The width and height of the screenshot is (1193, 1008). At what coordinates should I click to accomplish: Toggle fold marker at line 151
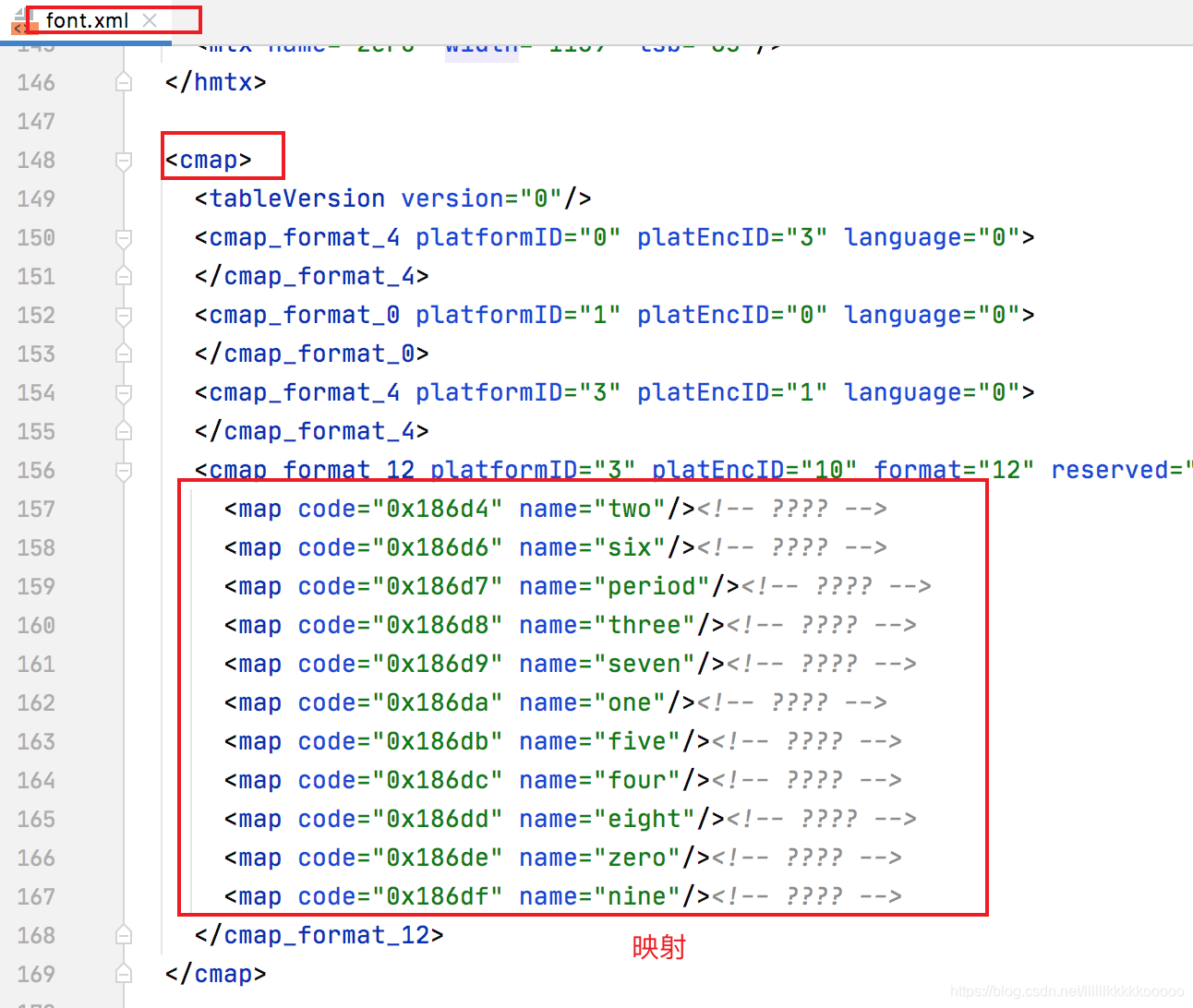click(124, 276)
